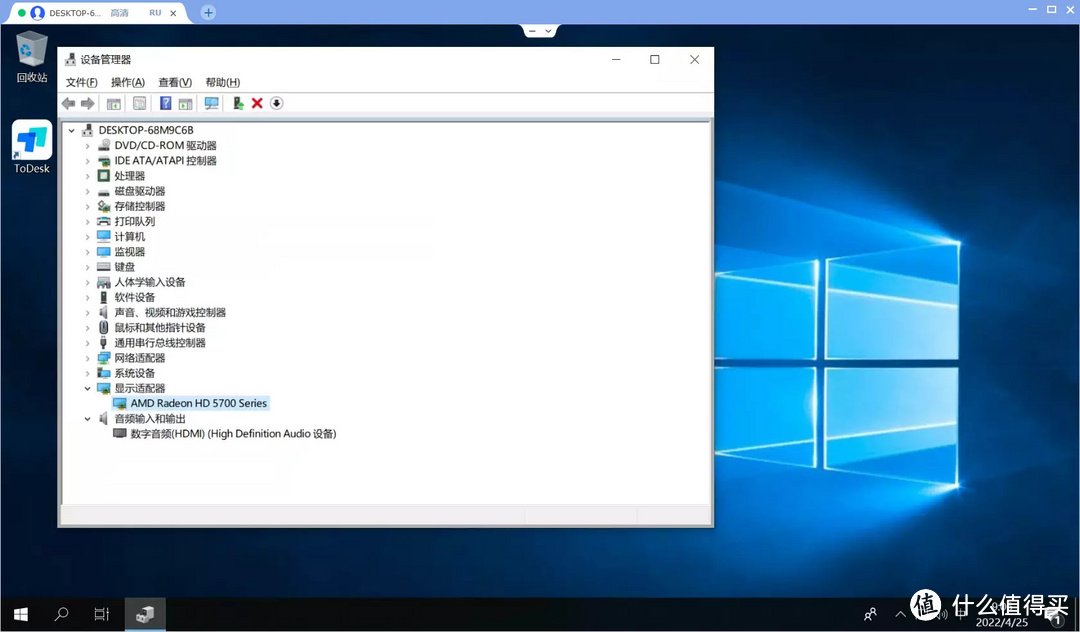Minimize the Device Manager window
The width and height of the screenshot is (1080, 632).
(x=616, y=60)
